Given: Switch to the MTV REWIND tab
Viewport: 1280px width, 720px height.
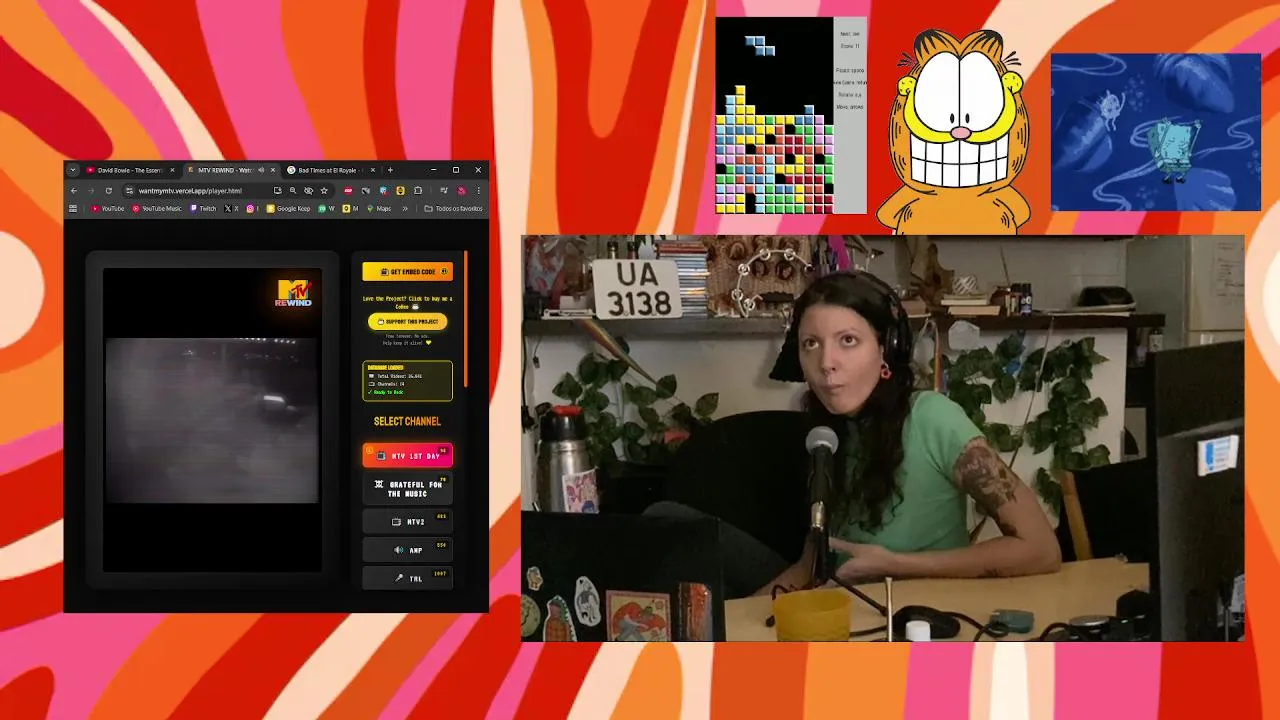Looking at the screenshot, I should pos(230,170).
